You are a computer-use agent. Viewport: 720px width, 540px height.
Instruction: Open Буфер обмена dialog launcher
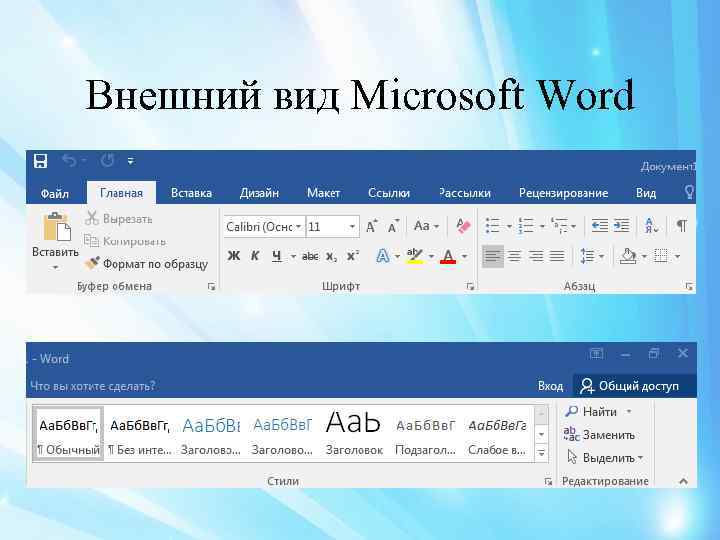pos(211,287)
